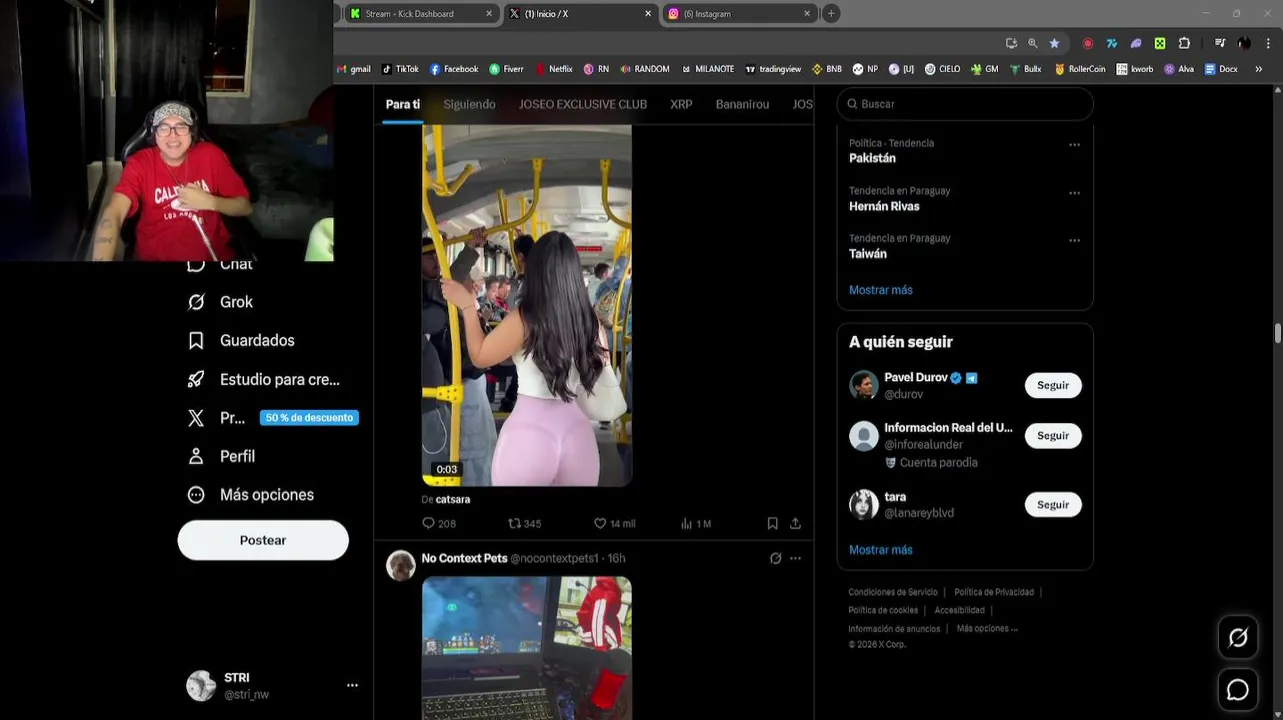This screenshot has height=720, width=1283.
Task: Open Perfil from the sidebar
Action: pos(222,456)
